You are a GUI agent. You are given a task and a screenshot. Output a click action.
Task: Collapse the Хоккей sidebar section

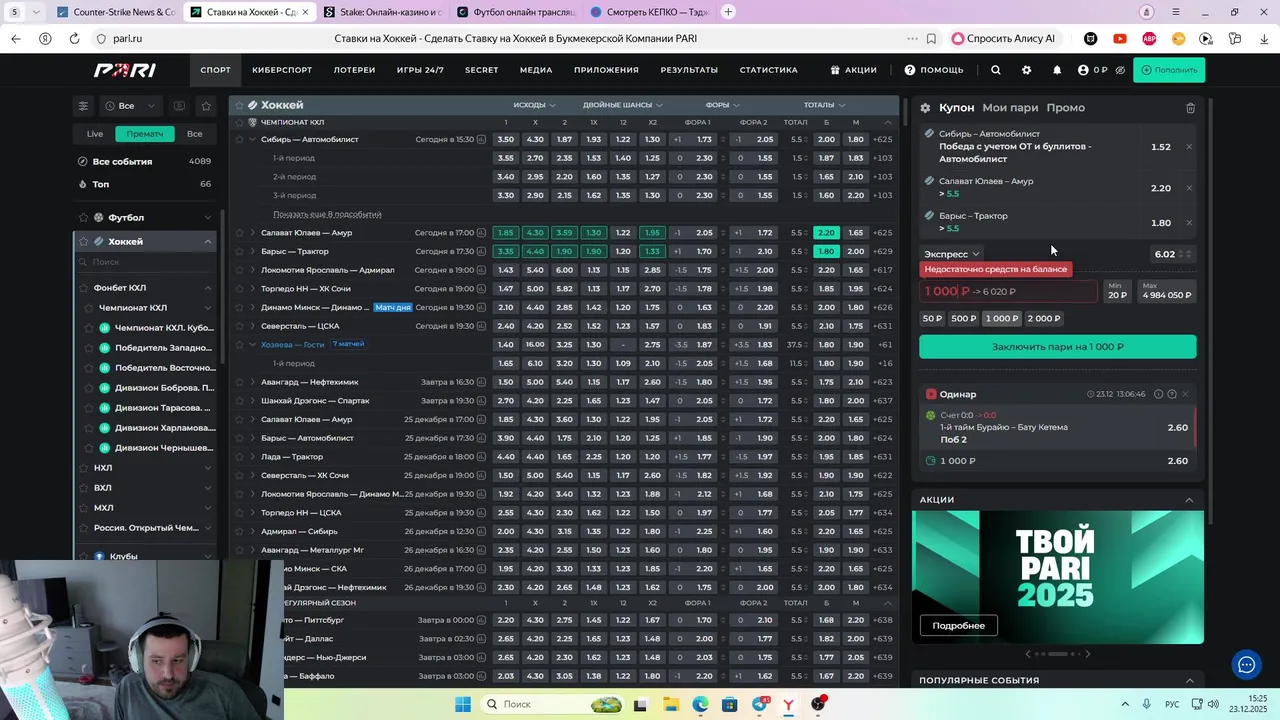(x=207, y=242)
